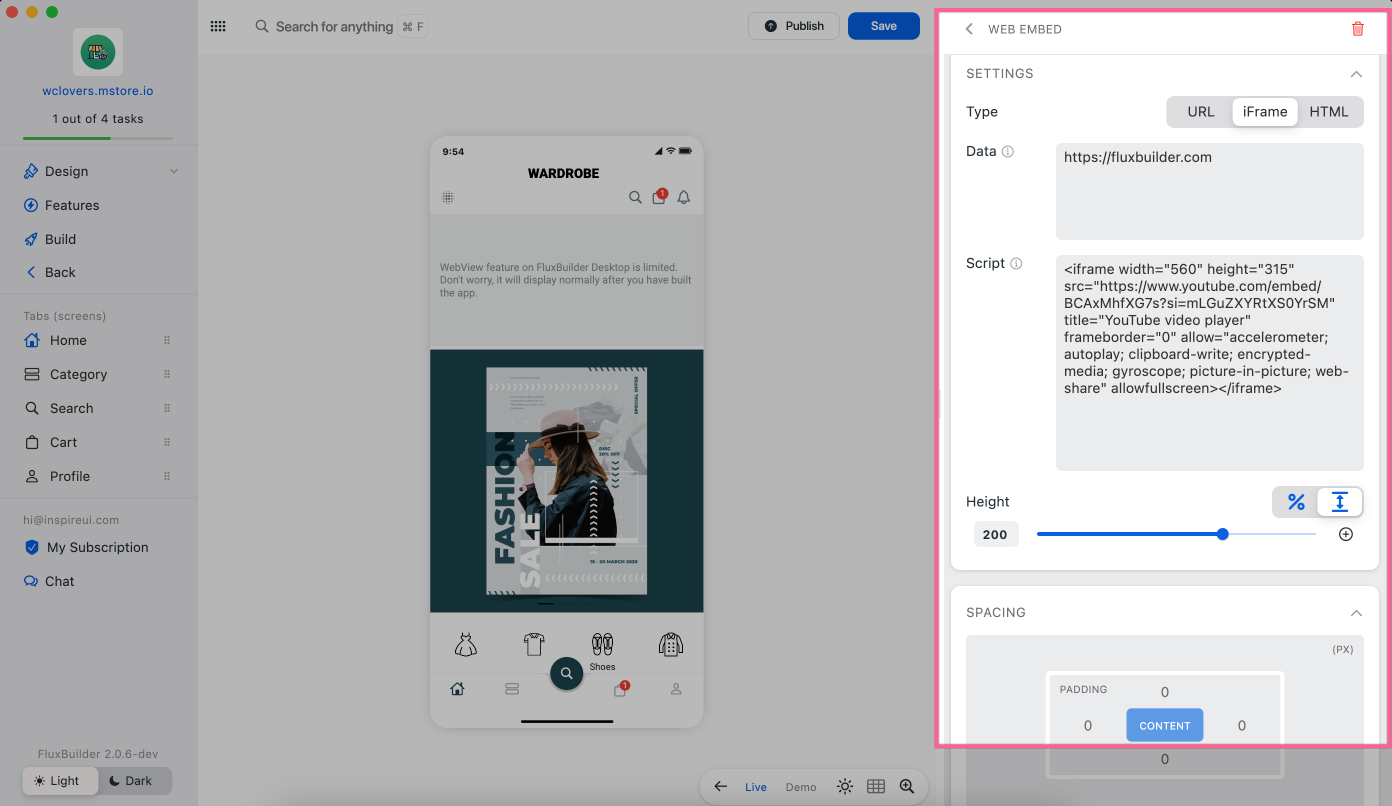1392x806 pixels.
Task: Select the HTML embed type
Action: point(1329,112)
